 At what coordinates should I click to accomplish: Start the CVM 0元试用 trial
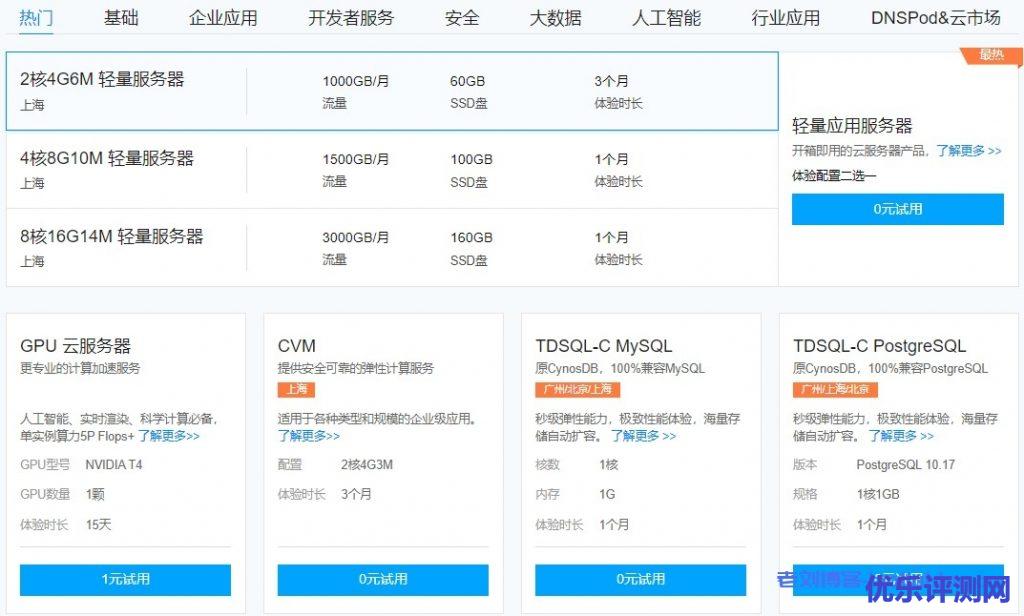coord(383,579)
